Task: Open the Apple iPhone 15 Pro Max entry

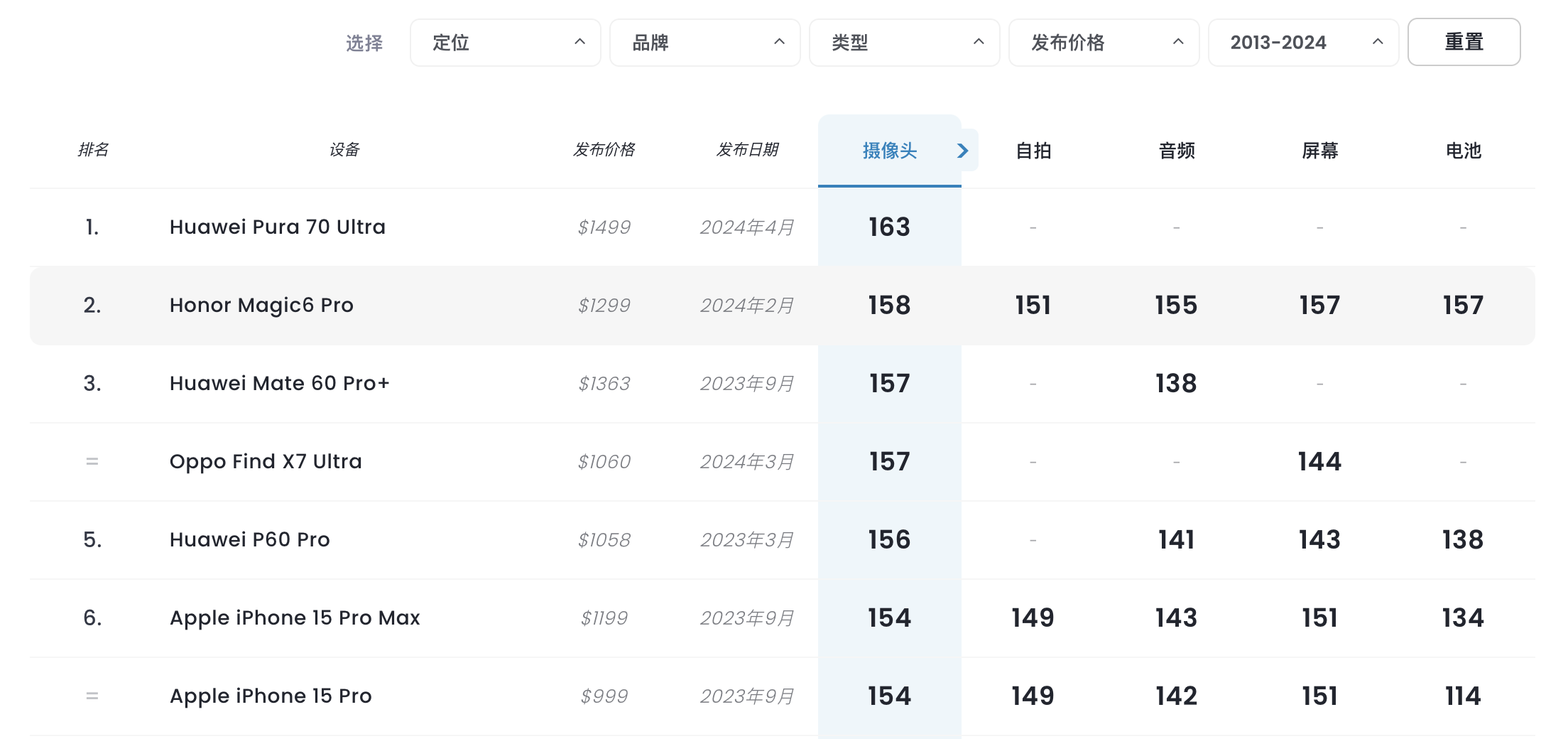Action: [x=295, y=617]
